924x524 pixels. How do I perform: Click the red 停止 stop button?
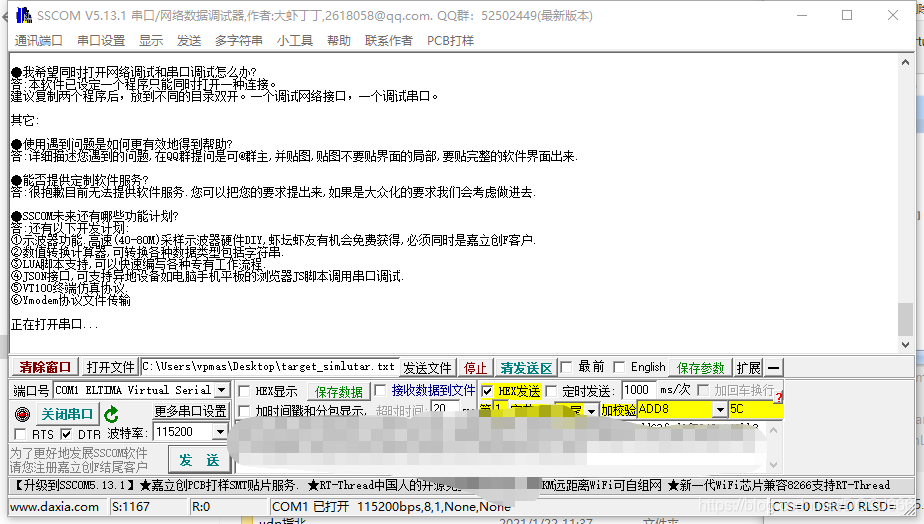point(475,368)
